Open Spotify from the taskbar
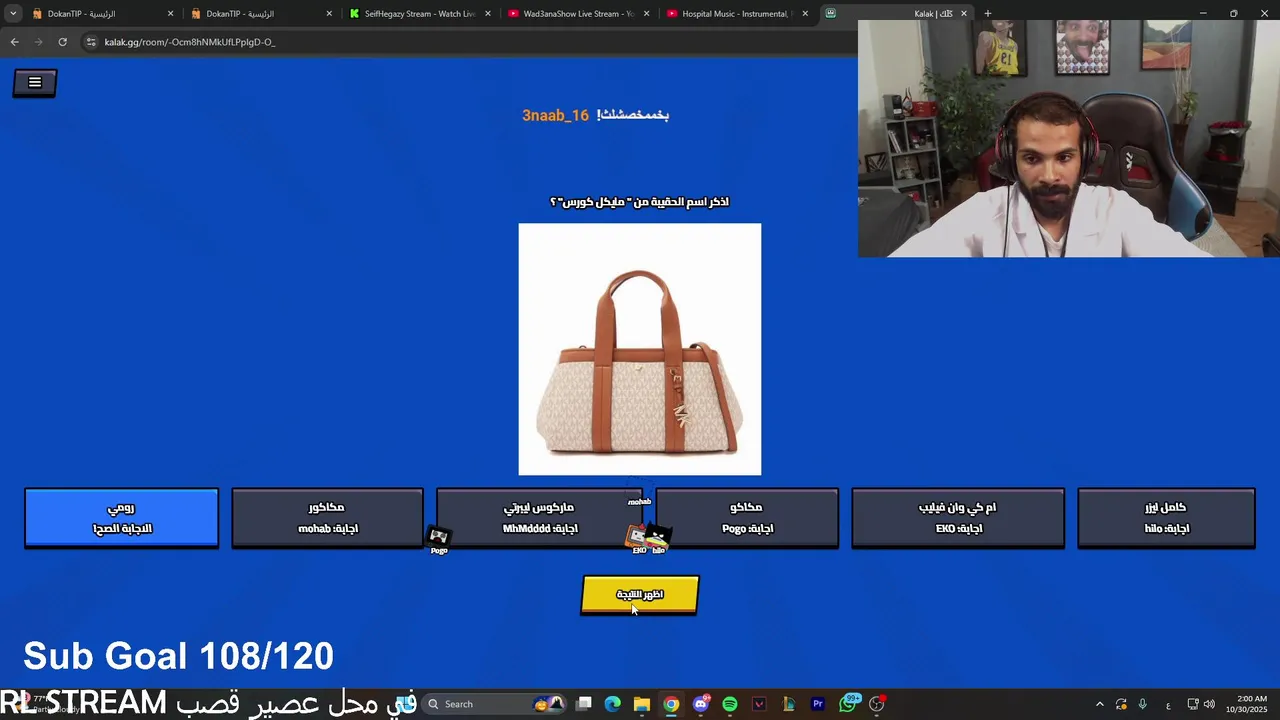The image size is (1280, 720). (x=730, y=704)
